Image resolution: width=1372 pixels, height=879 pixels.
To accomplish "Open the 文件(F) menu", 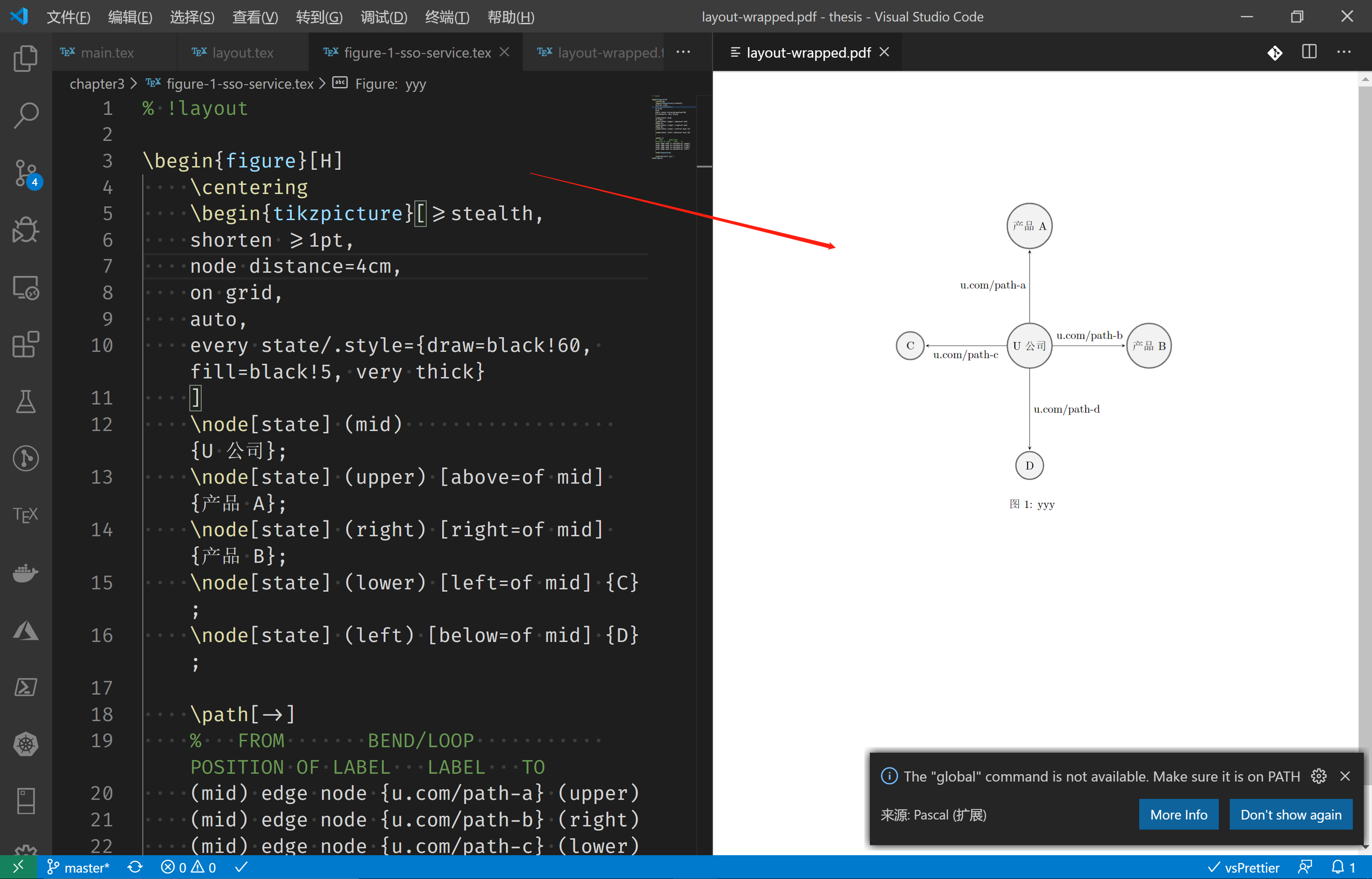I will tap(69, 17).
